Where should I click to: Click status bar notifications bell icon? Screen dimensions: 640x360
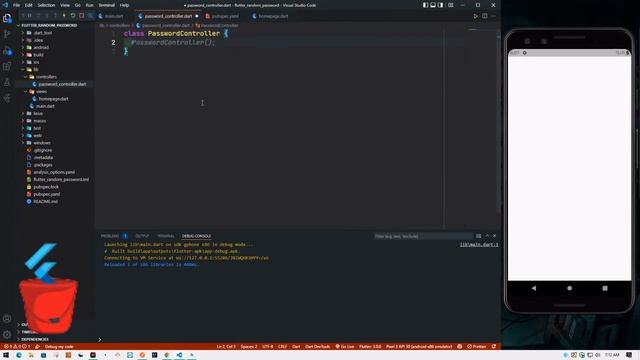pos(494,347)
